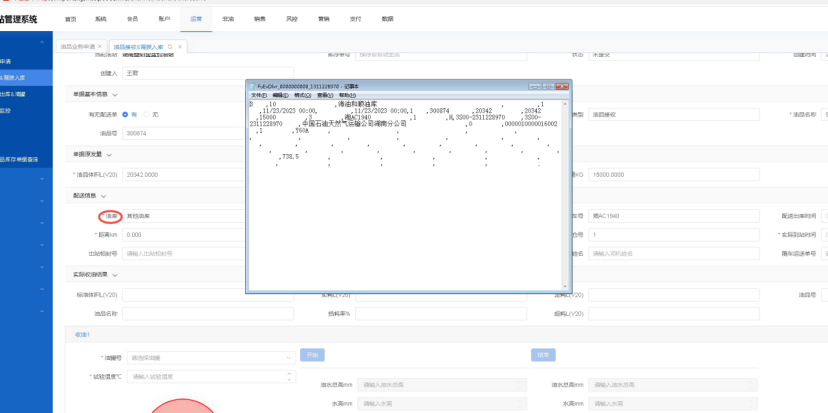The image size is (828, 413).
Task: Expand 实际收油结果 section chevron
Action: point(115,274)
